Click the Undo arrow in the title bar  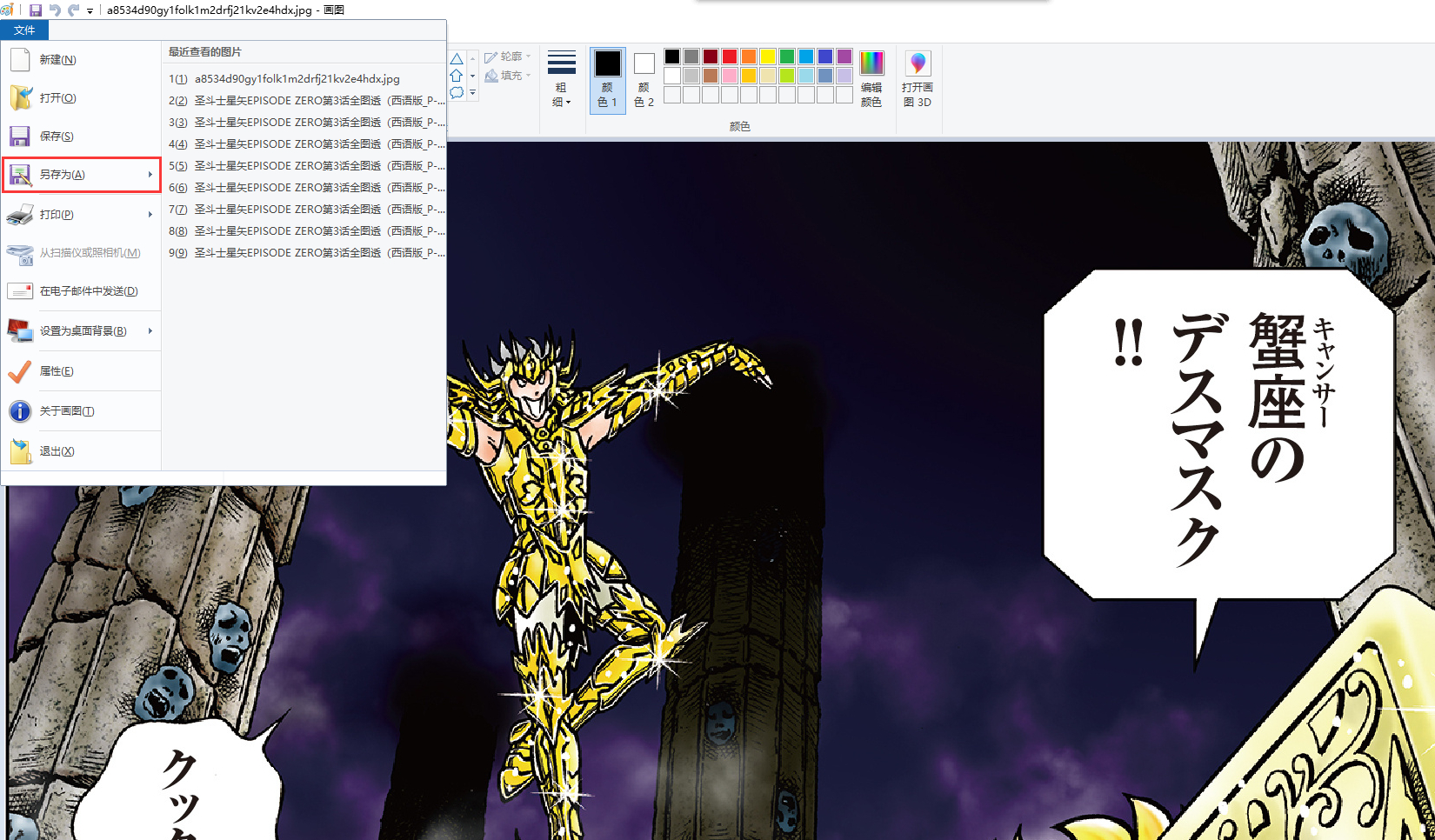(55, 10)
